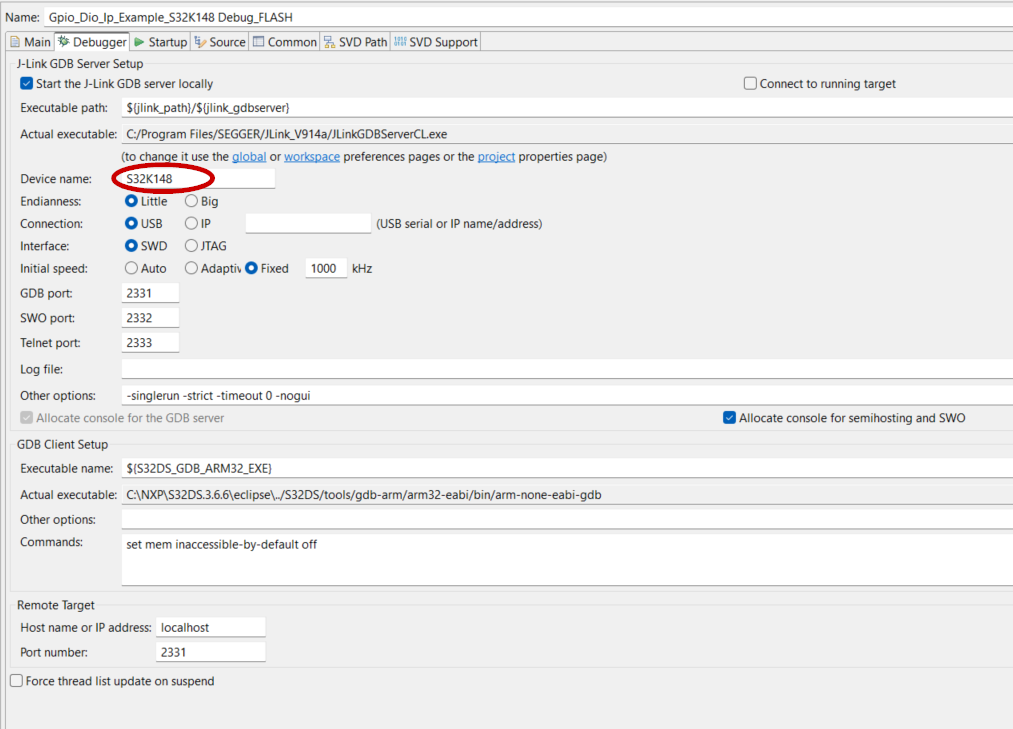Viewport: 1013px width, 729px height.
Task: Open the Startup tab
Action: (160, 42)
